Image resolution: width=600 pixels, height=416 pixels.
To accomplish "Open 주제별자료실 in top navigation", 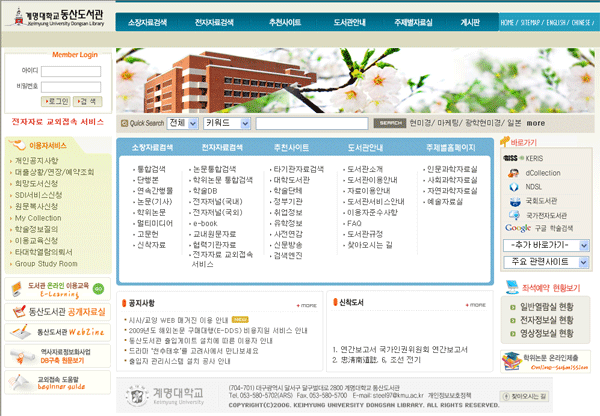I will (x=413, y=23).
